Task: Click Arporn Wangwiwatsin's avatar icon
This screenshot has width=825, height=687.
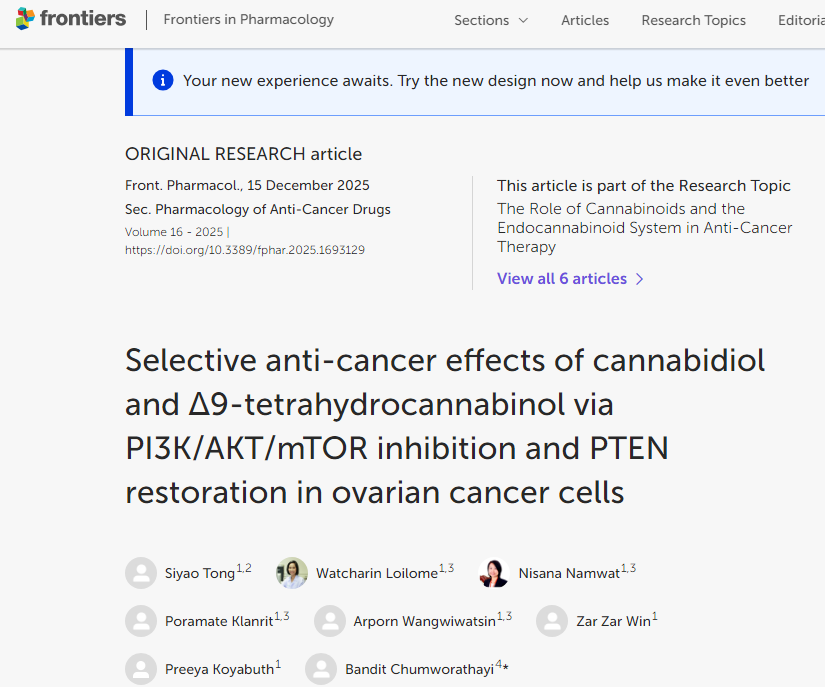Action: click(x=330, y=621)
